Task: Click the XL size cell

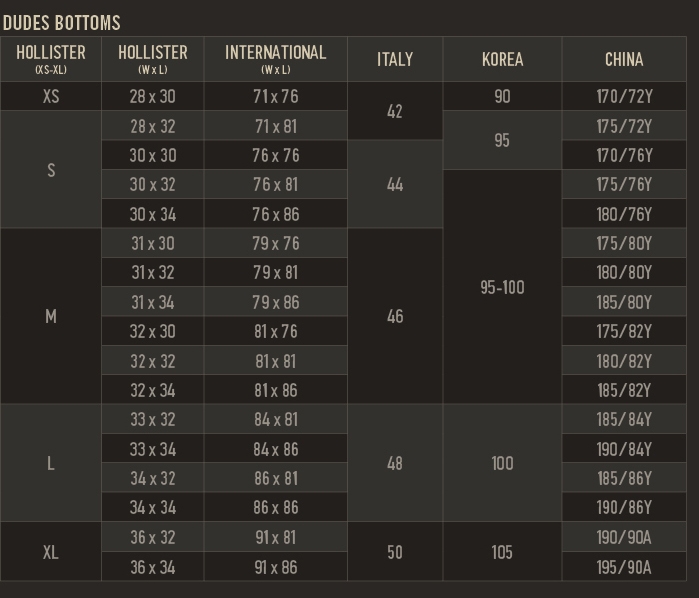Action: [51, 551]
